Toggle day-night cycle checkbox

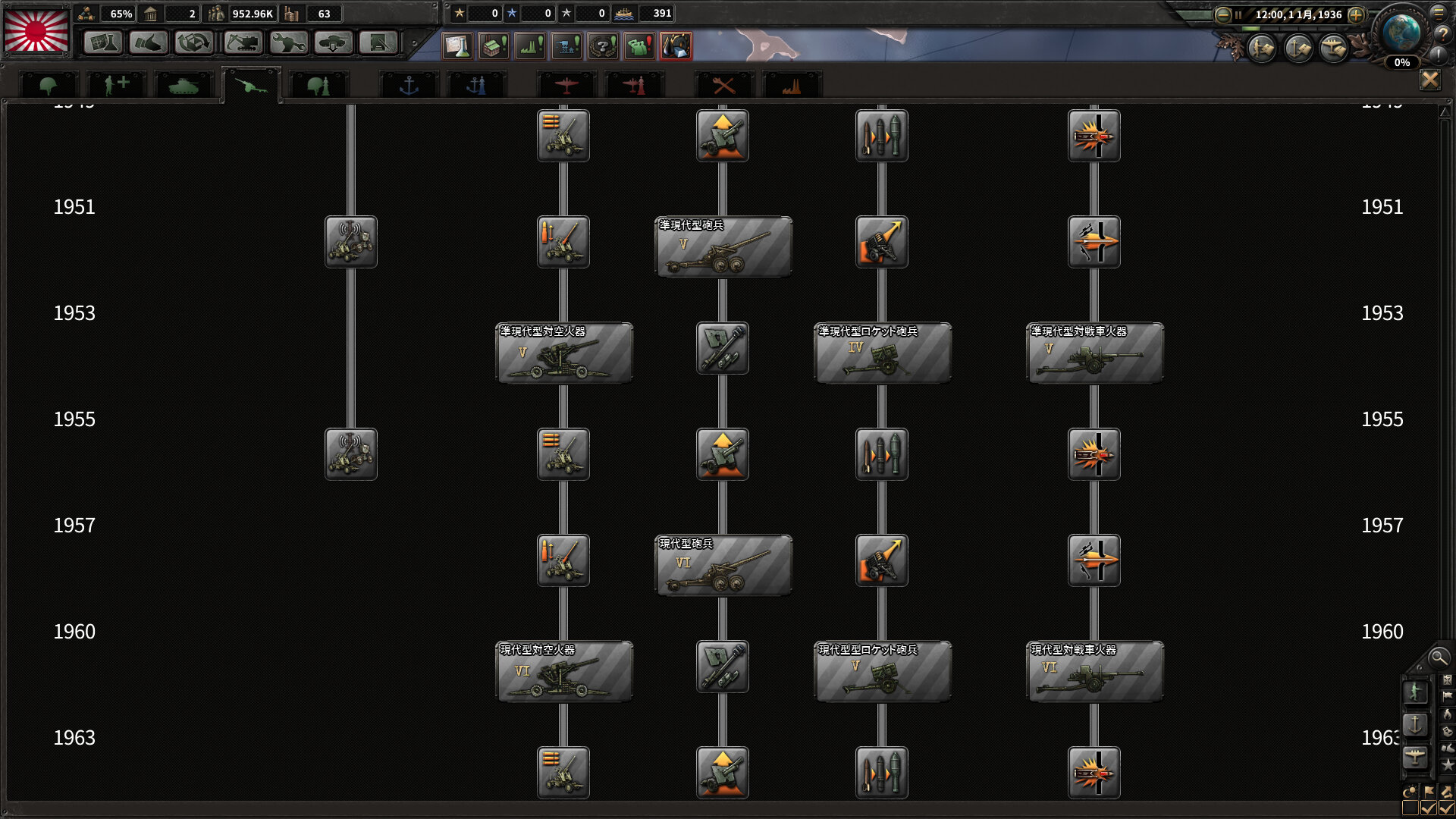click(1410, 808)
